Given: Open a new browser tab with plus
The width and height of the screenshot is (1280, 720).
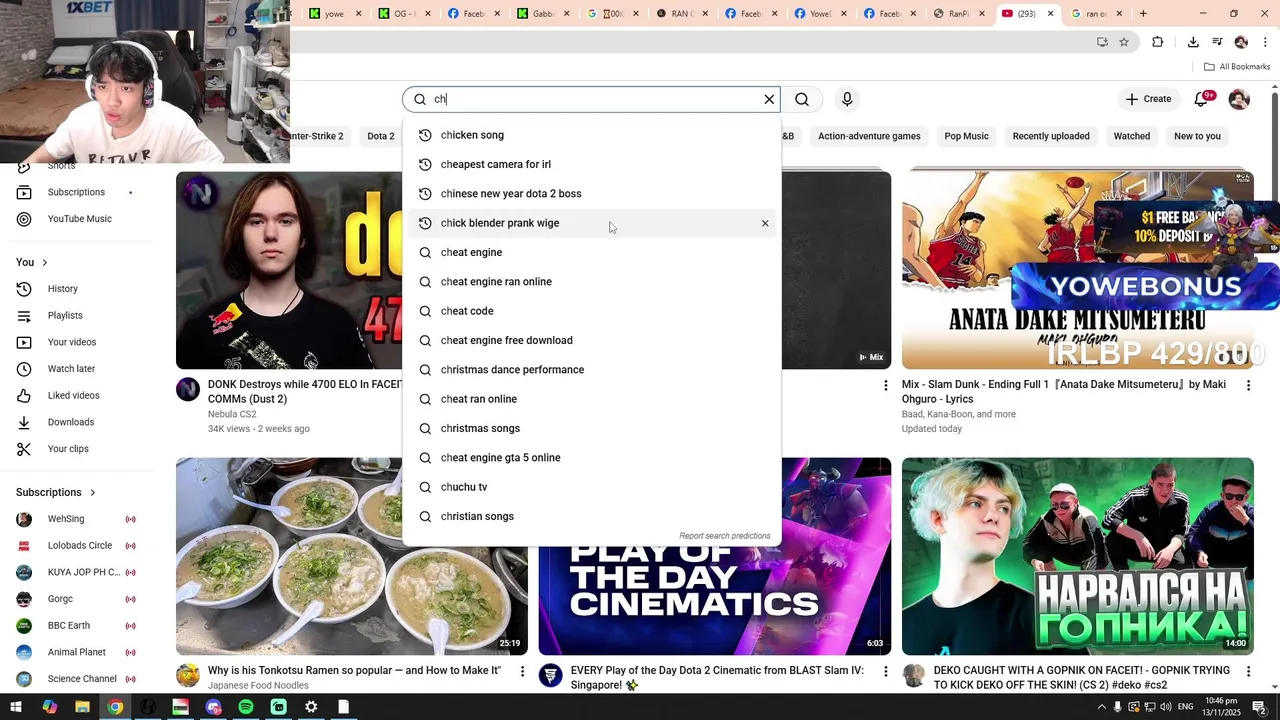Looking at the screenshot, I should coord(1143,14).
